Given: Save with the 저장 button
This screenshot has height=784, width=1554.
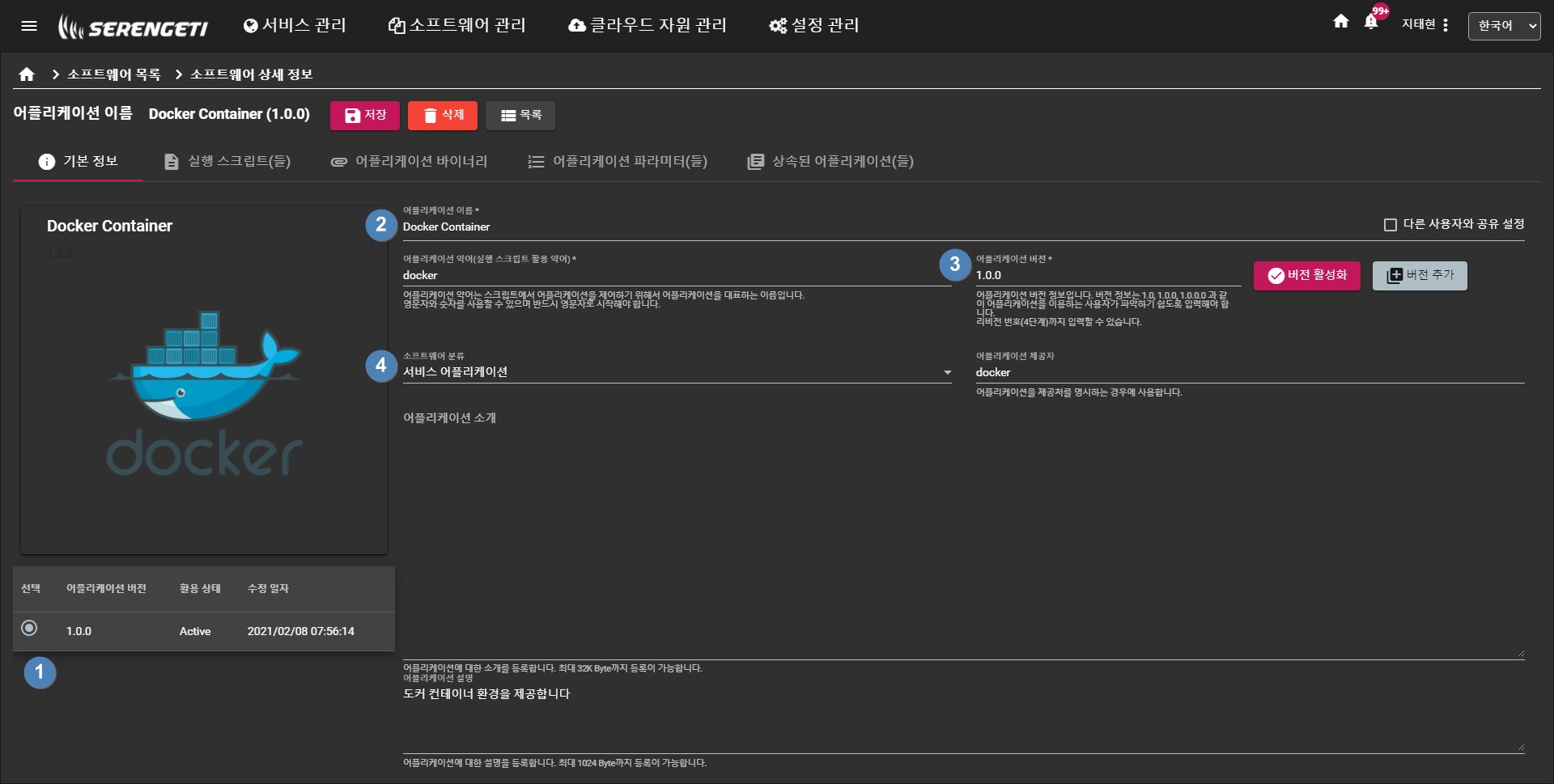Looking at the screenshot, I should [365, 116].
